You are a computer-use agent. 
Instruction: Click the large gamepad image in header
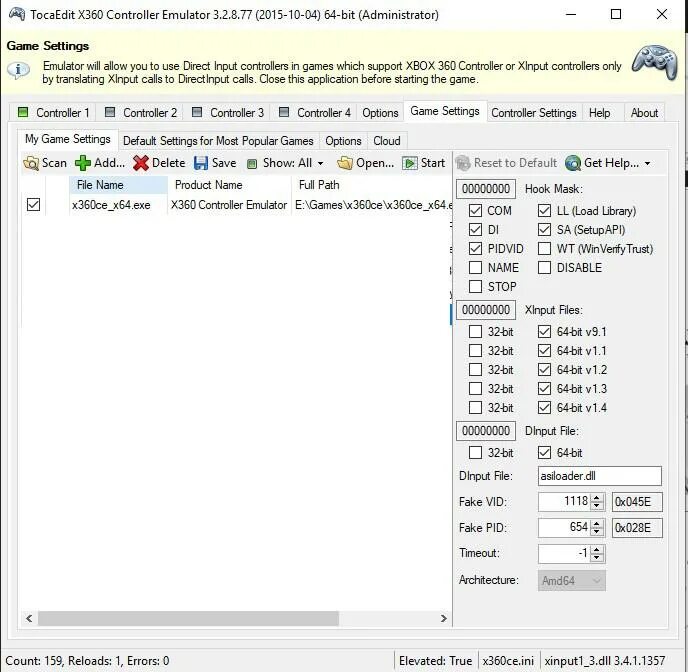click(x=655, y=62)
